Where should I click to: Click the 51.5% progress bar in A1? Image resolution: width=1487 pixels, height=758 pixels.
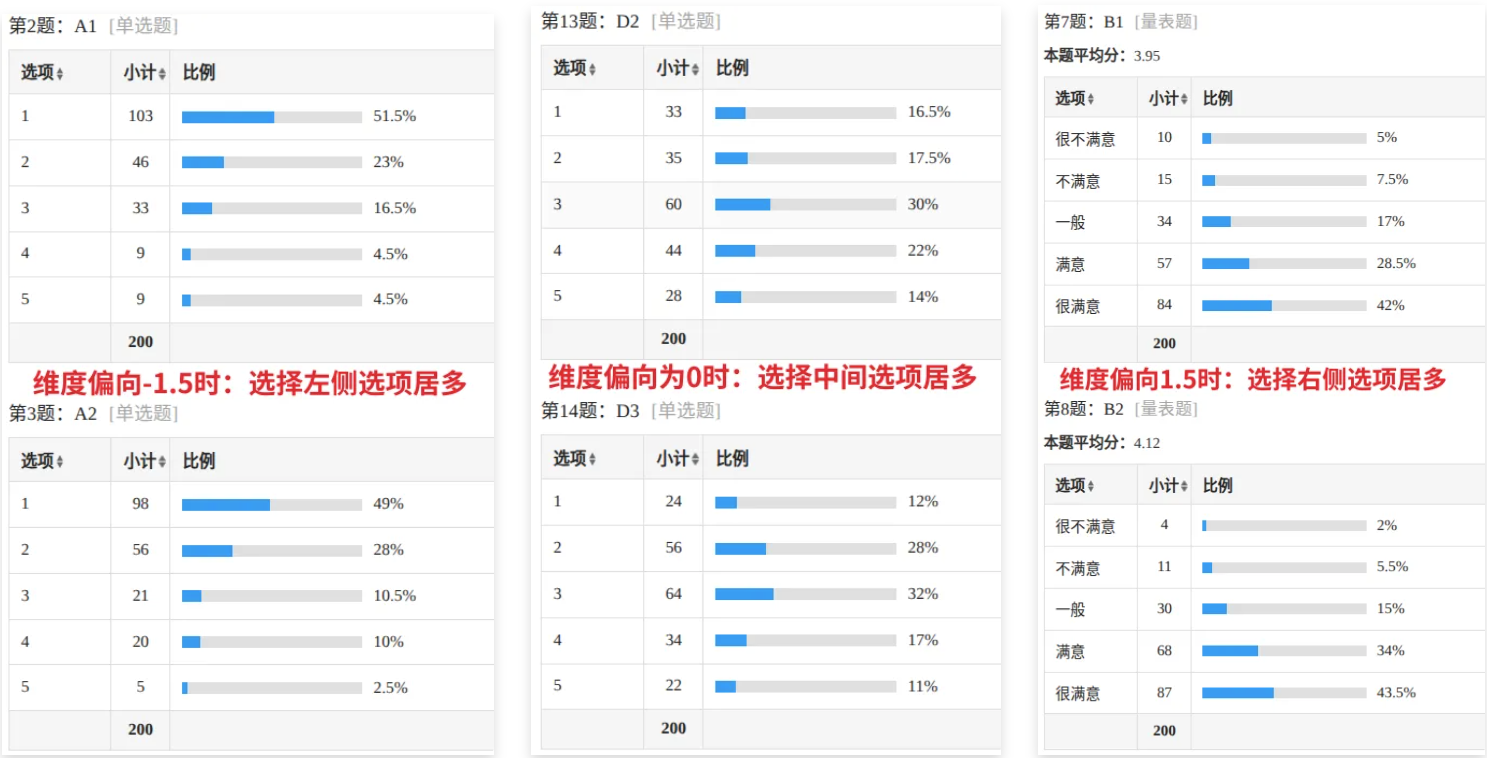271,117
